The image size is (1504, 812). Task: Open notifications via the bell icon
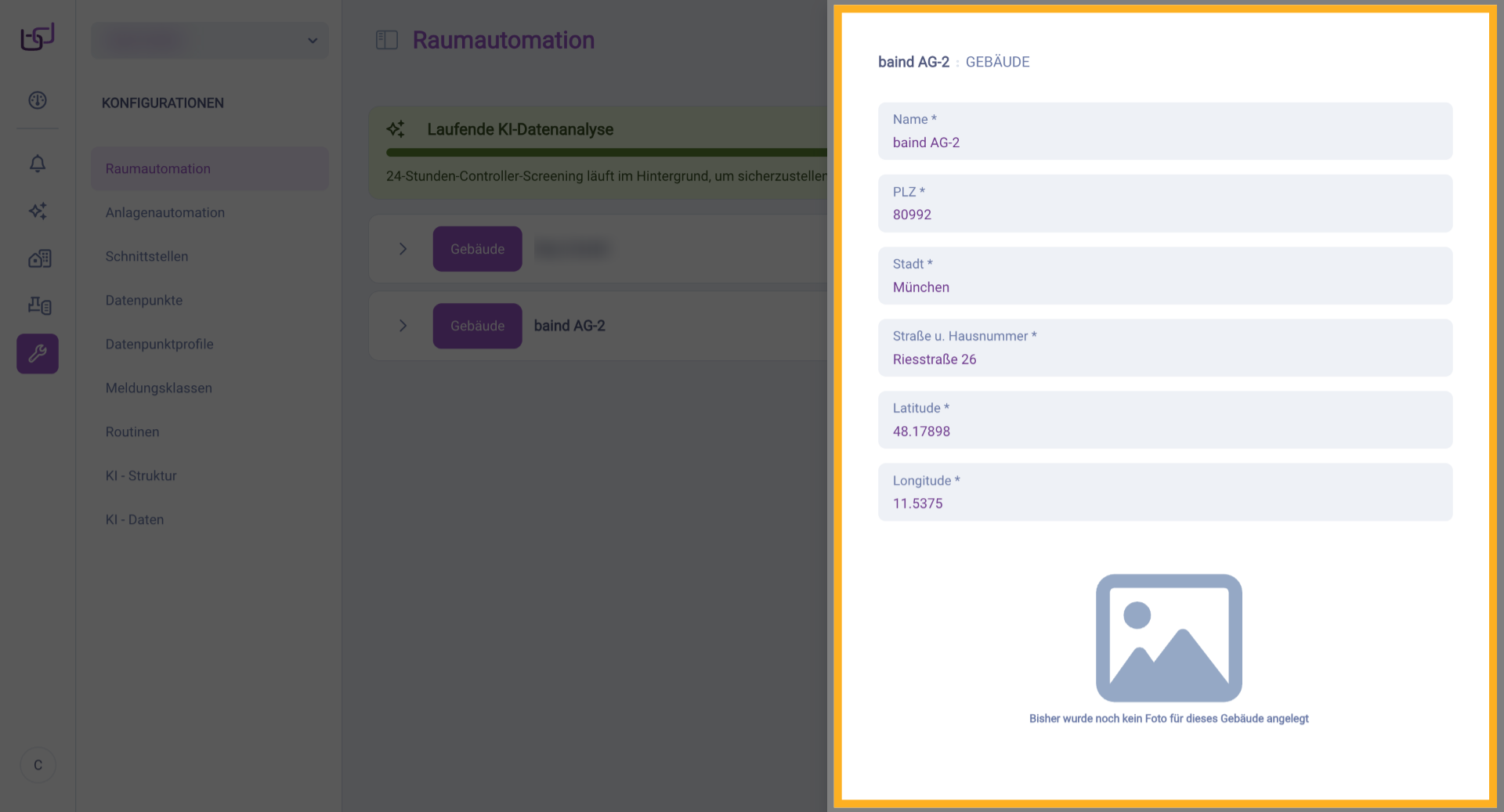37,164
